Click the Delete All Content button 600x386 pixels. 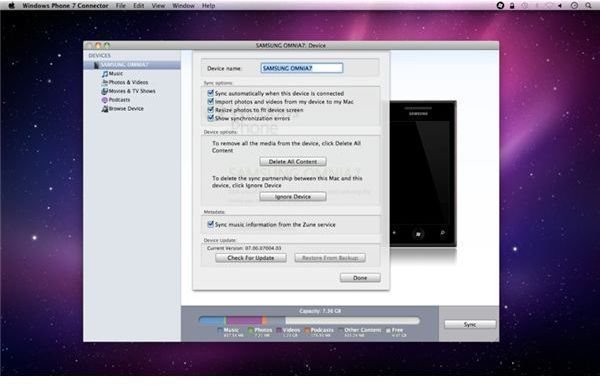coord(293,162)
